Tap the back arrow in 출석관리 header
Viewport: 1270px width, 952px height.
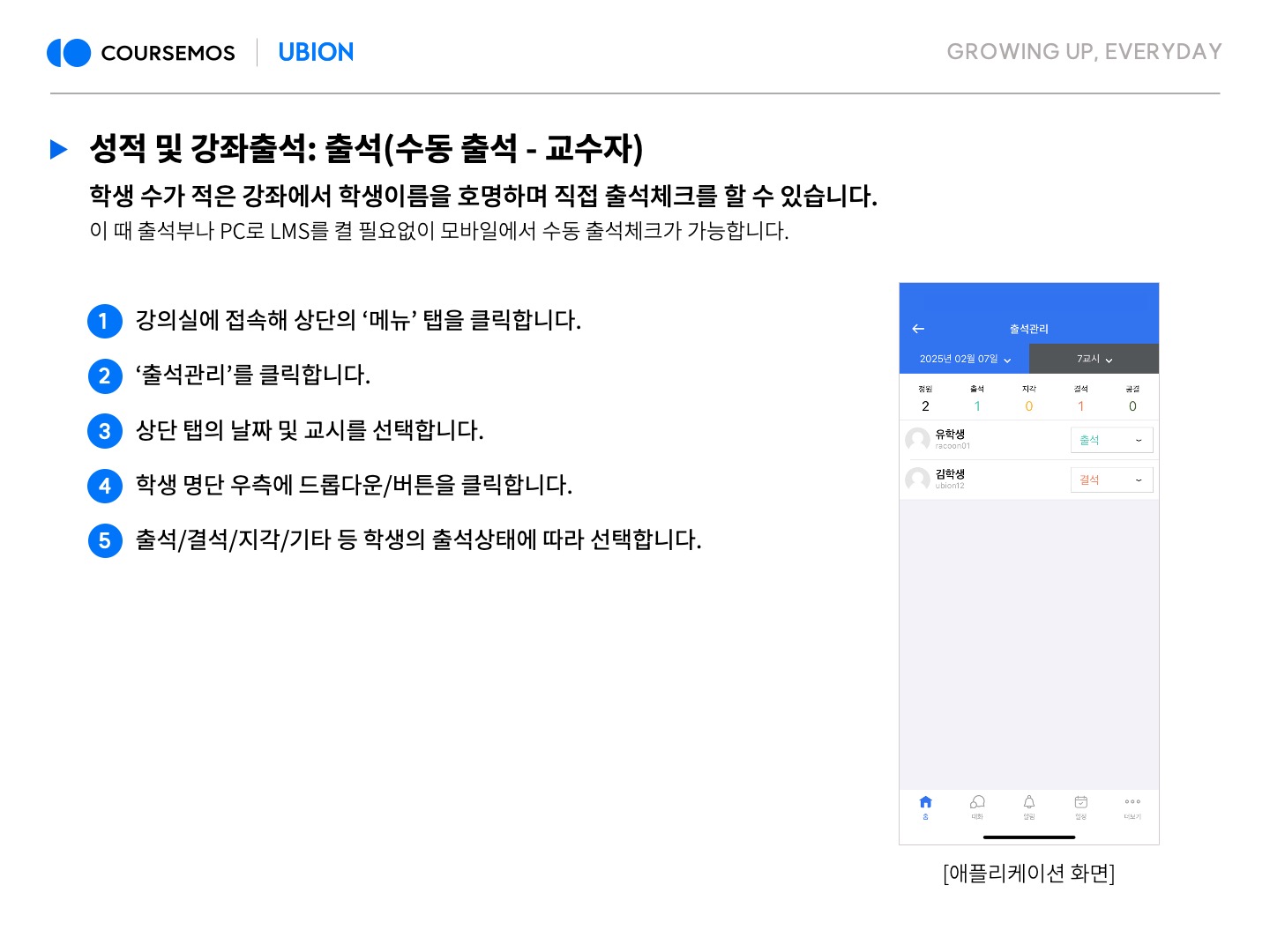point(918,329)
